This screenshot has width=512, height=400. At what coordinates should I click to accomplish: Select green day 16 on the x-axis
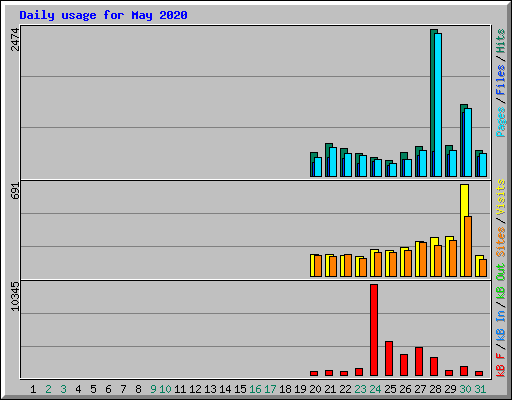(255, 389)
